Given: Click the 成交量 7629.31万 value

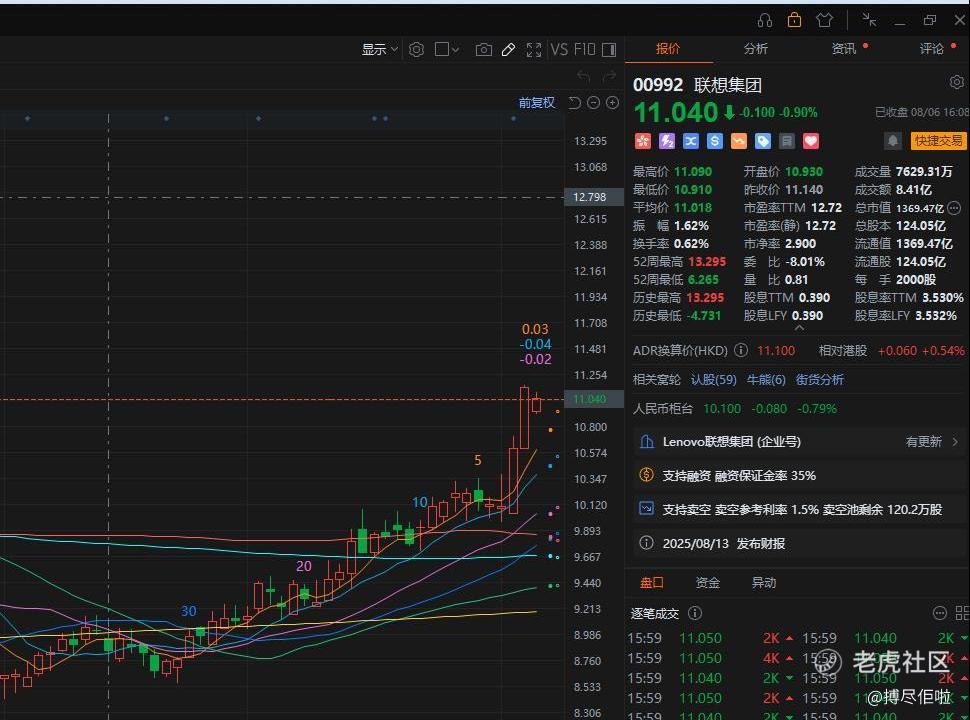Looking at the screenshot, I should [924, 172].
